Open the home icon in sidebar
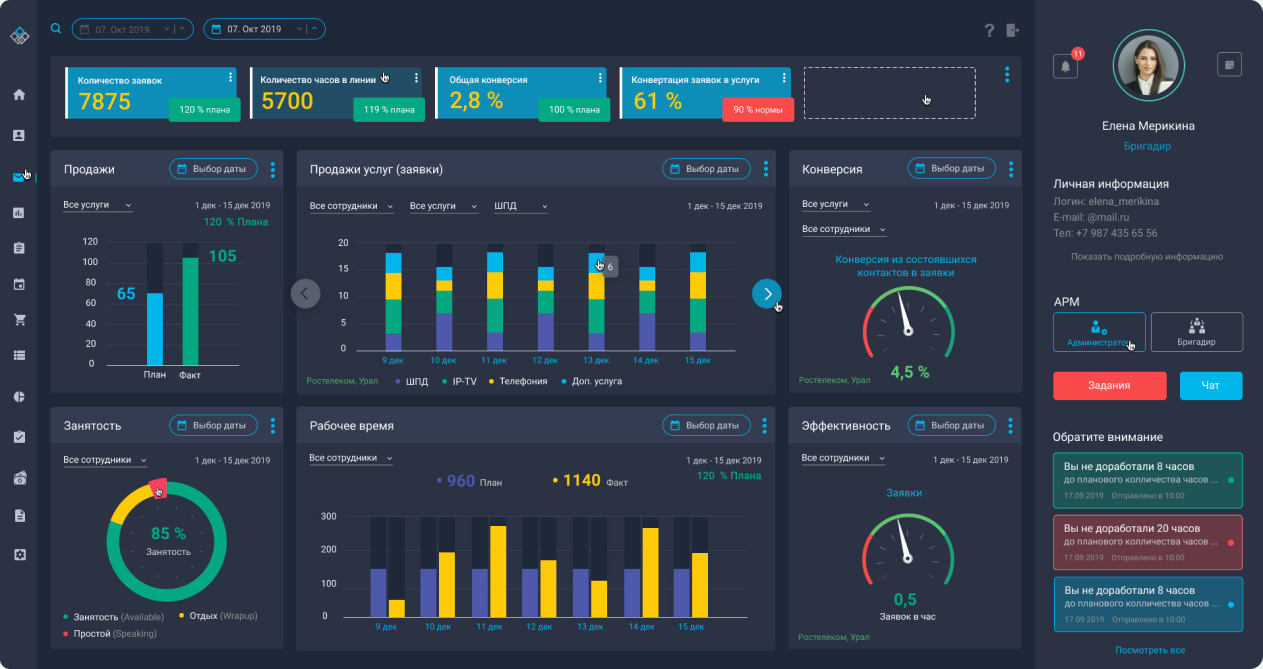The height and width of the screenshot is (669, 1263). 18,95
